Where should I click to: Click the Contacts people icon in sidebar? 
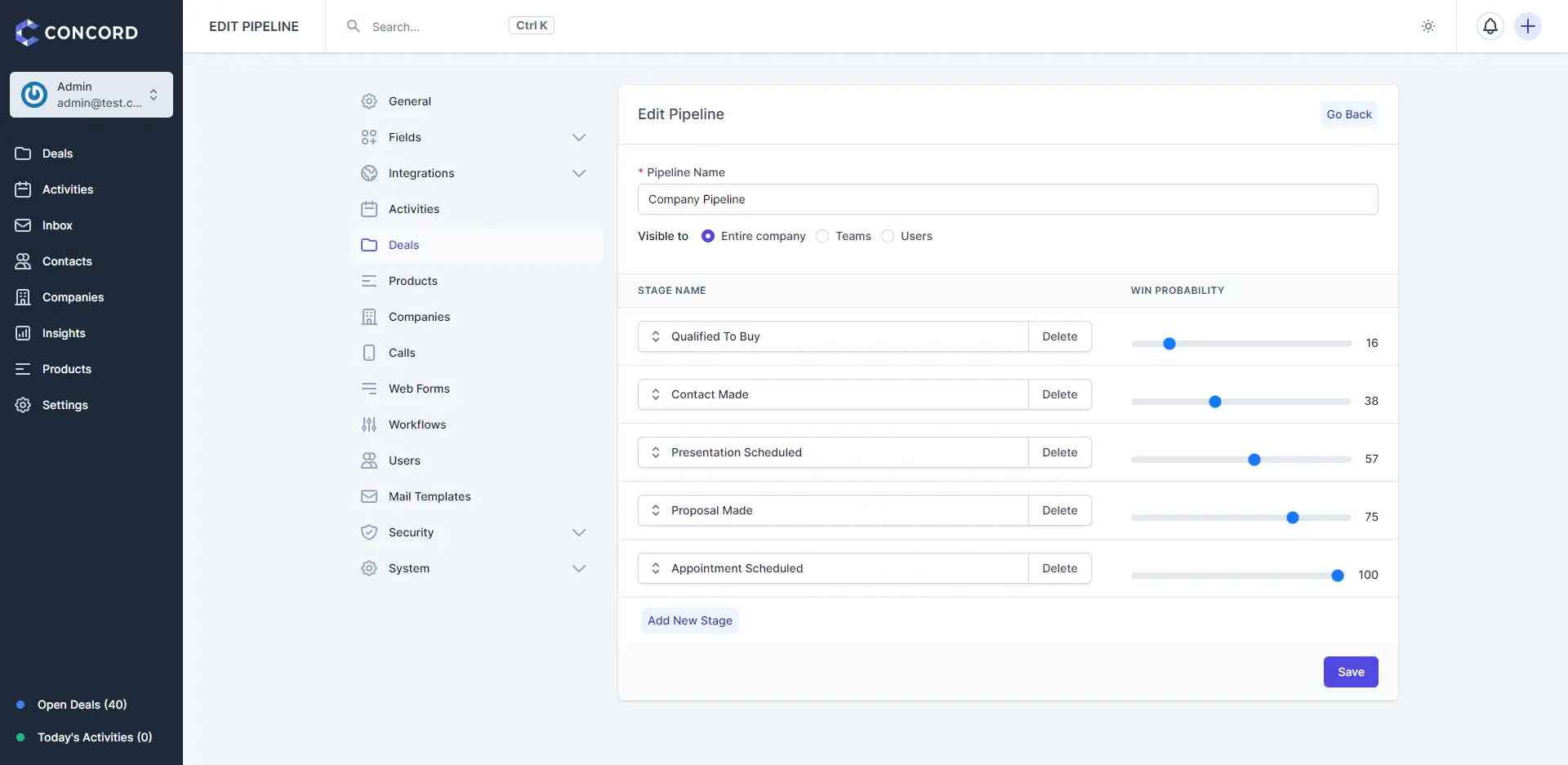click(x=23, y=261)
